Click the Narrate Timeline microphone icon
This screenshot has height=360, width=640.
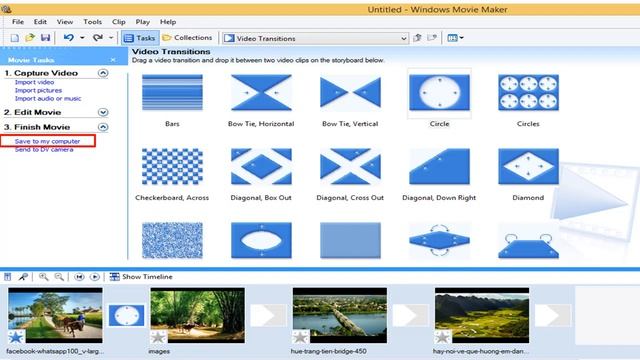click(x=23, y=277)
